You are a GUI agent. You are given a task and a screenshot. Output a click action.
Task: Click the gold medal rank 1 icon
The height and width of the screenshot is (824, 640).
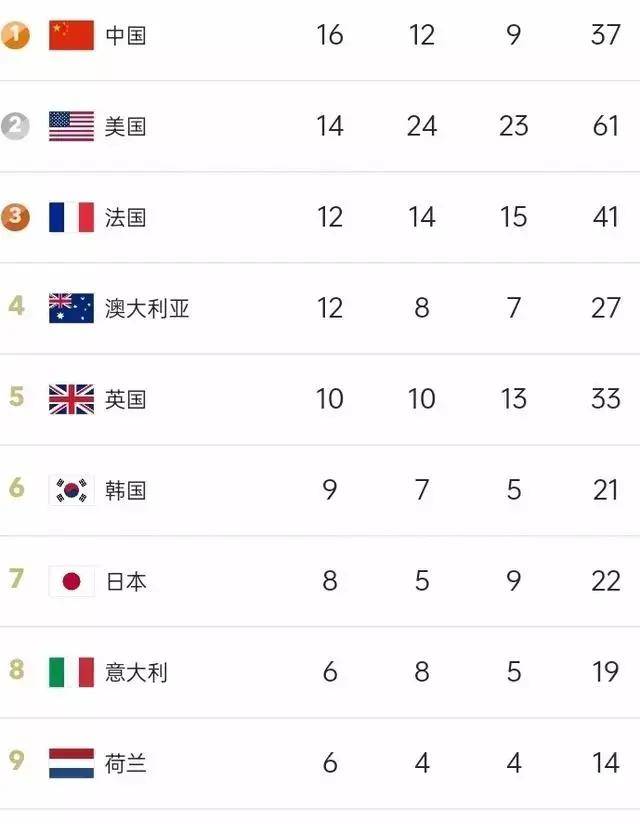coord(15,35)
